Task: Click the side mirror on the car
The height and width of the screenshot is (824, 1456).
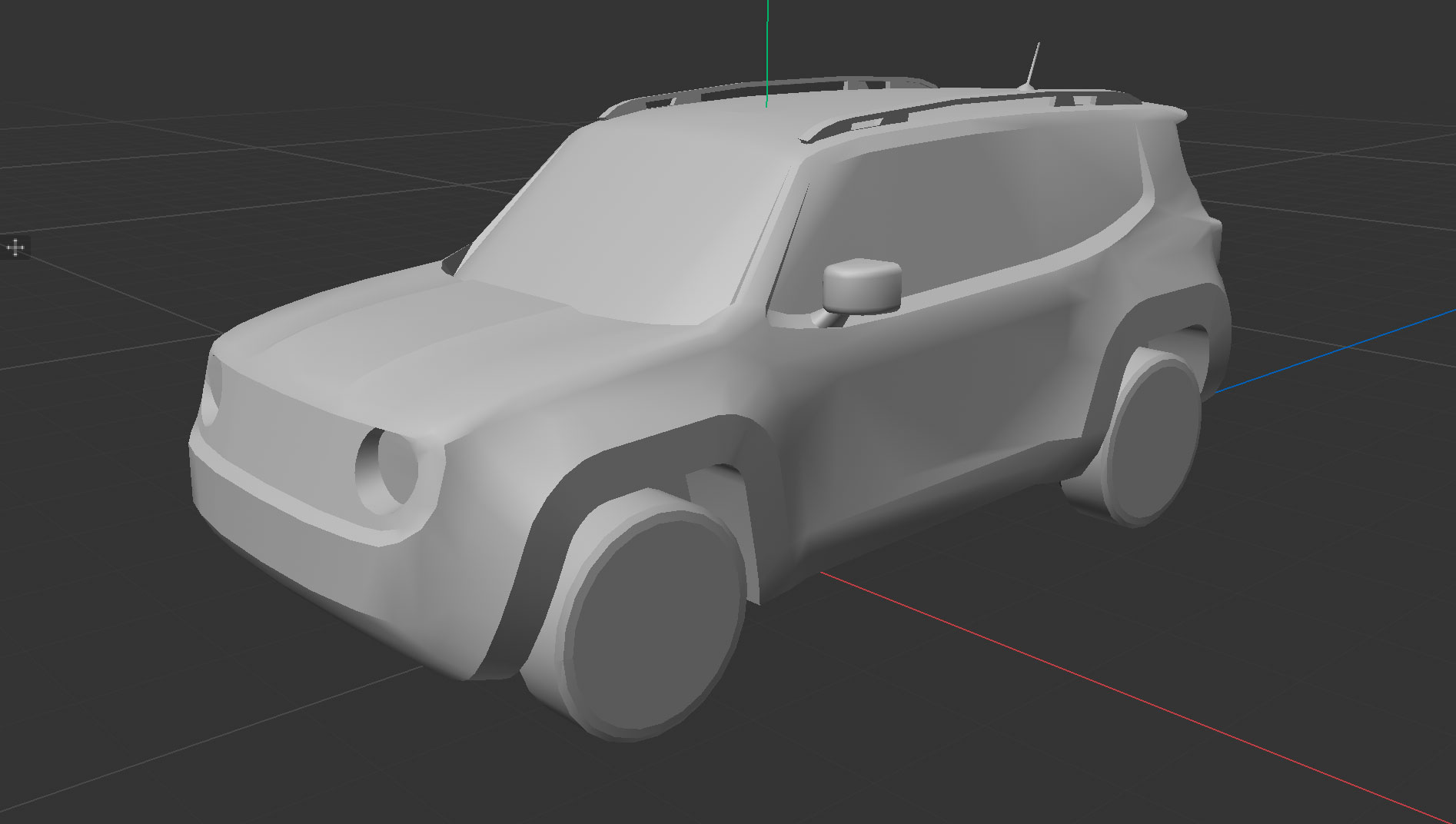Action: 861,286
